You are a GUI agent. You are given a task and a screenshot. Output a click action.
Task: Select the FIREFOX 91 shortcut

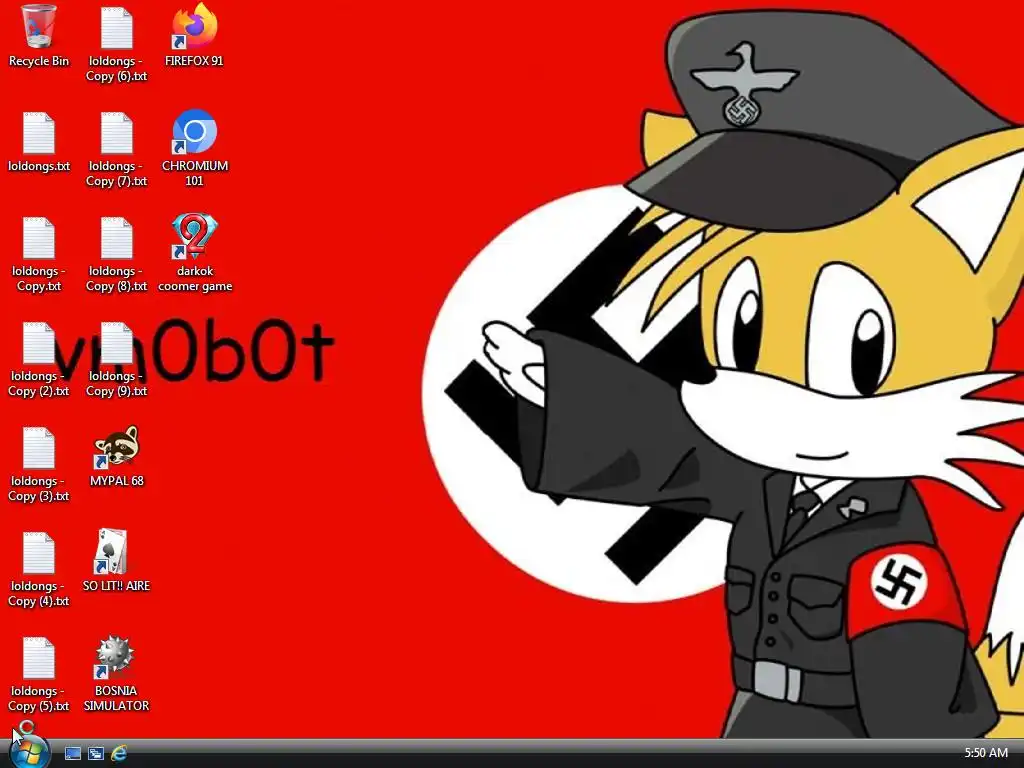pyautogui.click(x=194, y=36)
